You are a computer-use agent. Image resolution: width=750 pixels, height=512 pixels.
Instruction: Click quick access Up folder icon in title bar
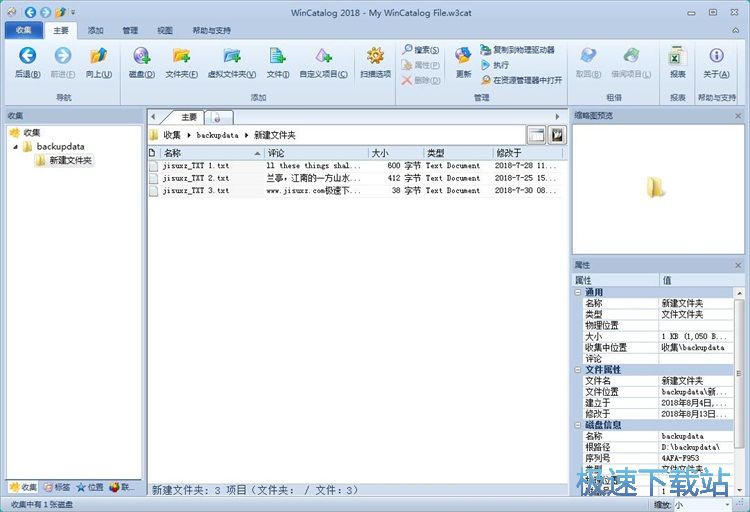tap(61, 12)
